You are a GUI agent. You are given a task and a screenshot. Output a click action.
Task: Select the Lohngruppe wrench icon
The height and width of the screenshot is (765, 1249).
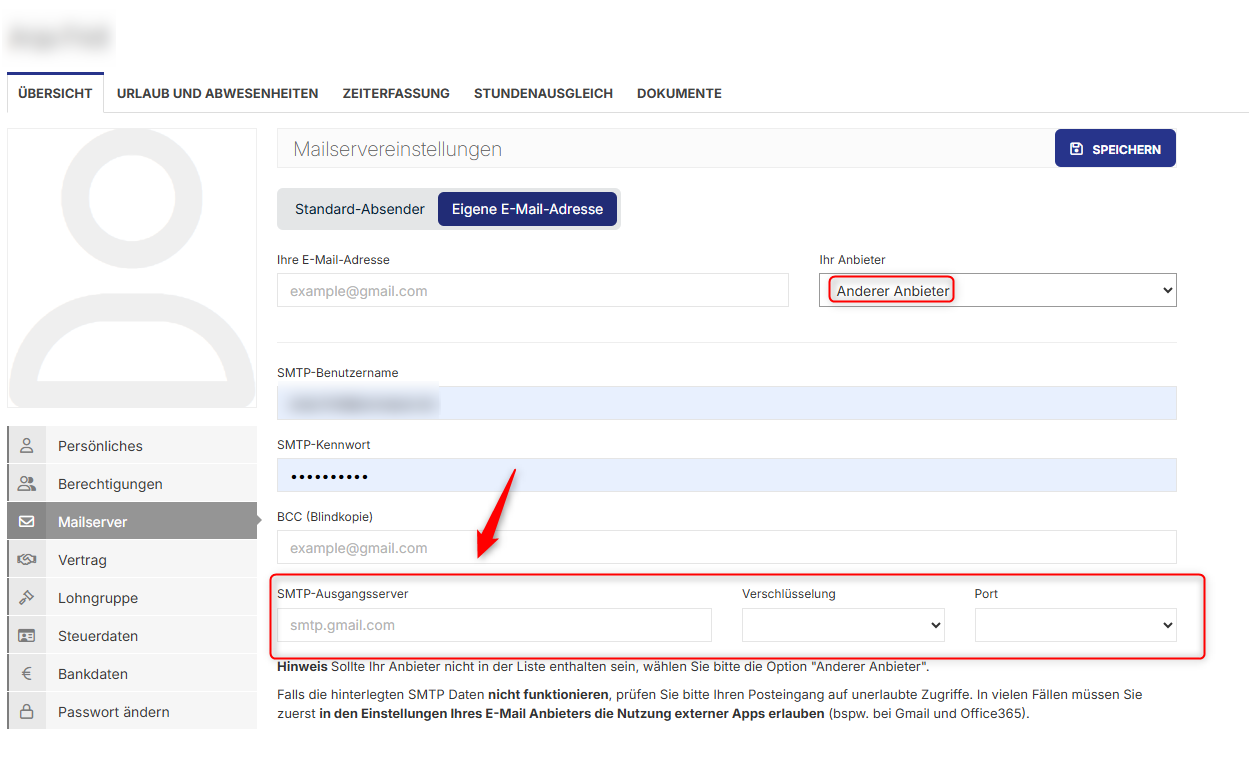click(26, 596)
